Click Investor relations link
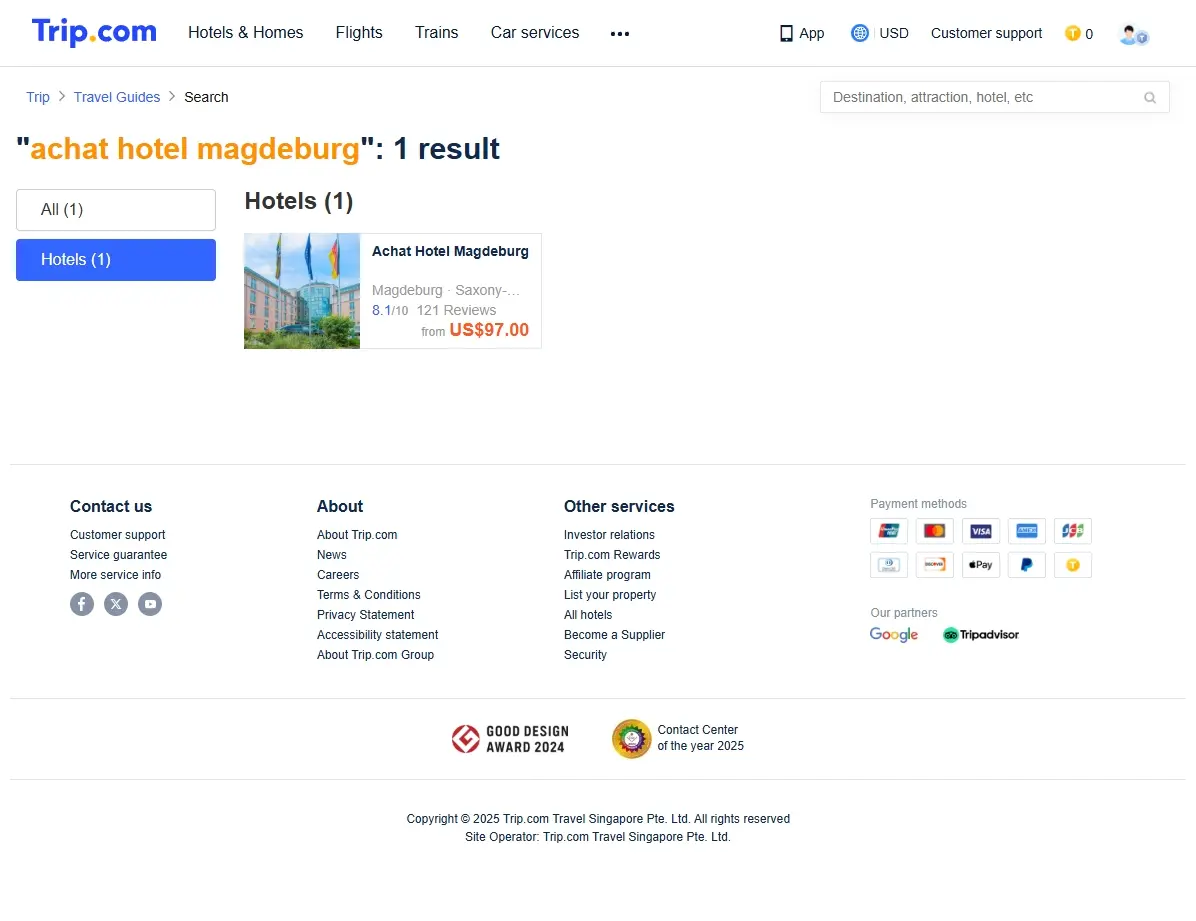The image size is (1196, 921). pos(609,535)
